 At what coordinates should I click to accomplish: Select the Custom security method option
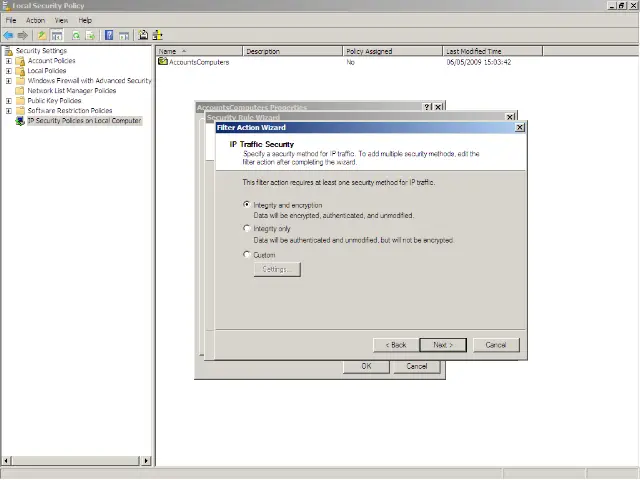[248, 255]
